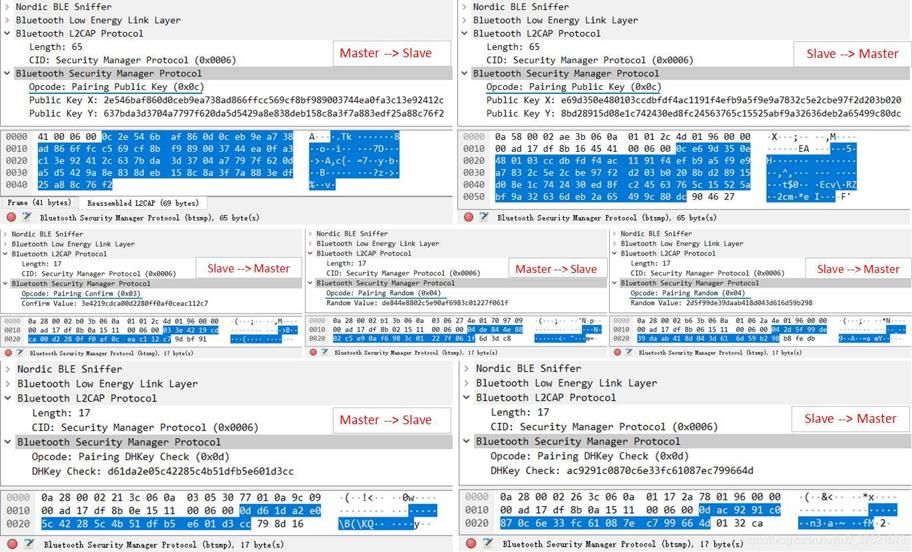Select DHKey Check: d61da2e05c42285c... row
Viewport: 912px width, 552px height.
point(162,471)
